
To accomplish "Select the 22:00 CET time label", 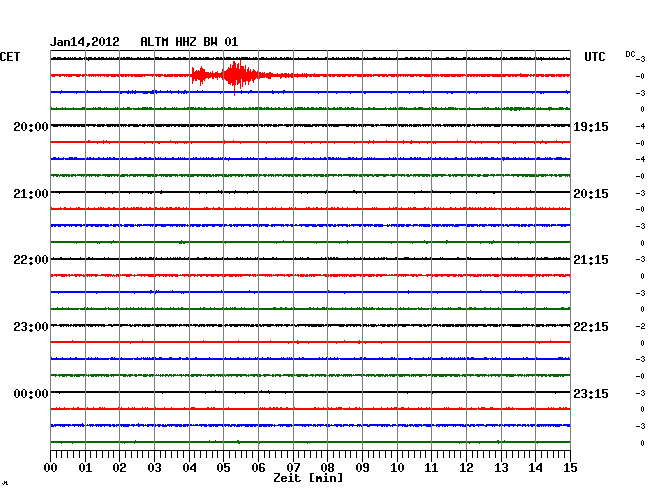I will (x=31, y=260).
